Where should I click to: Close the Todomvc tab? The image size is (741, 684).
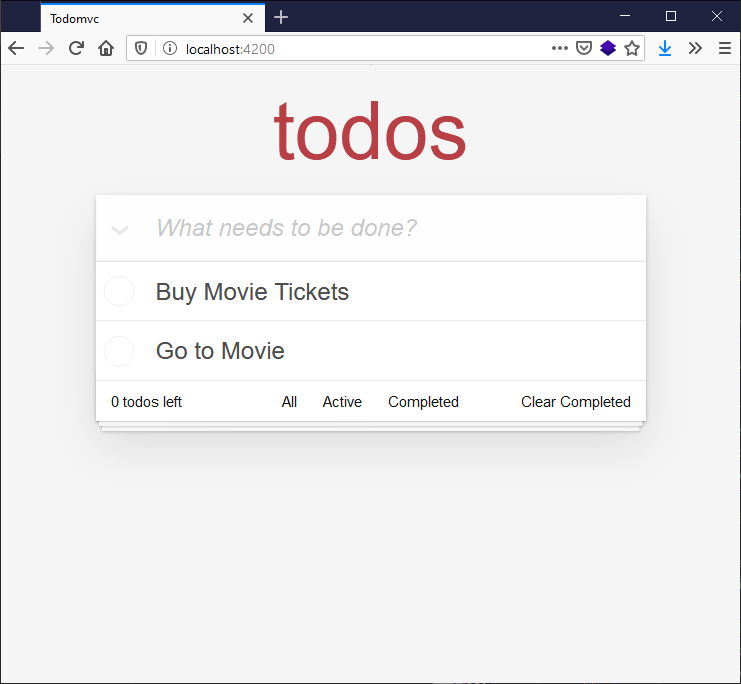click(x=248, y=18)
